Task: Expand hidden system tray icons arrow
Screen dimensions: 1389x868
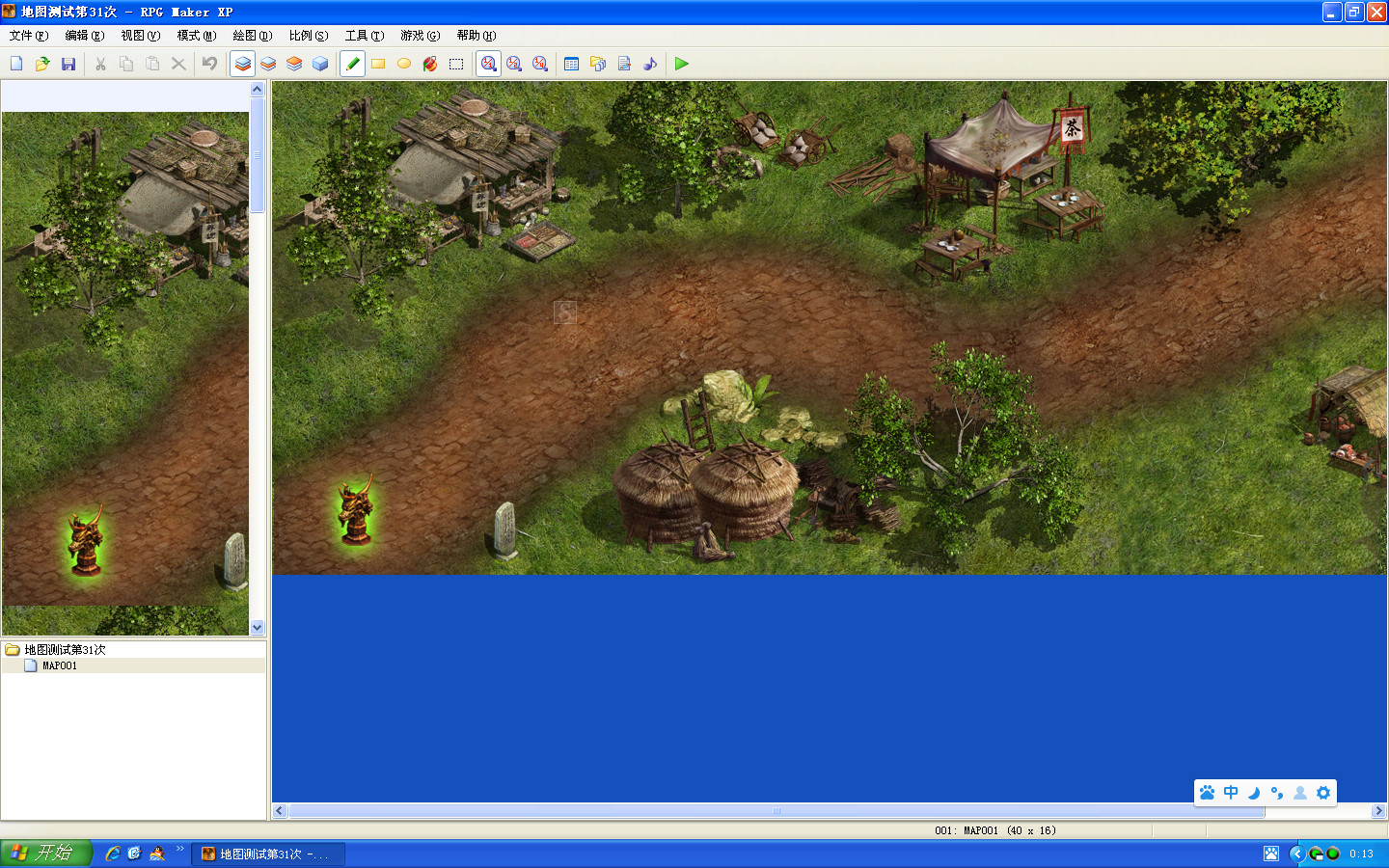Action: tap(1295, 854)
